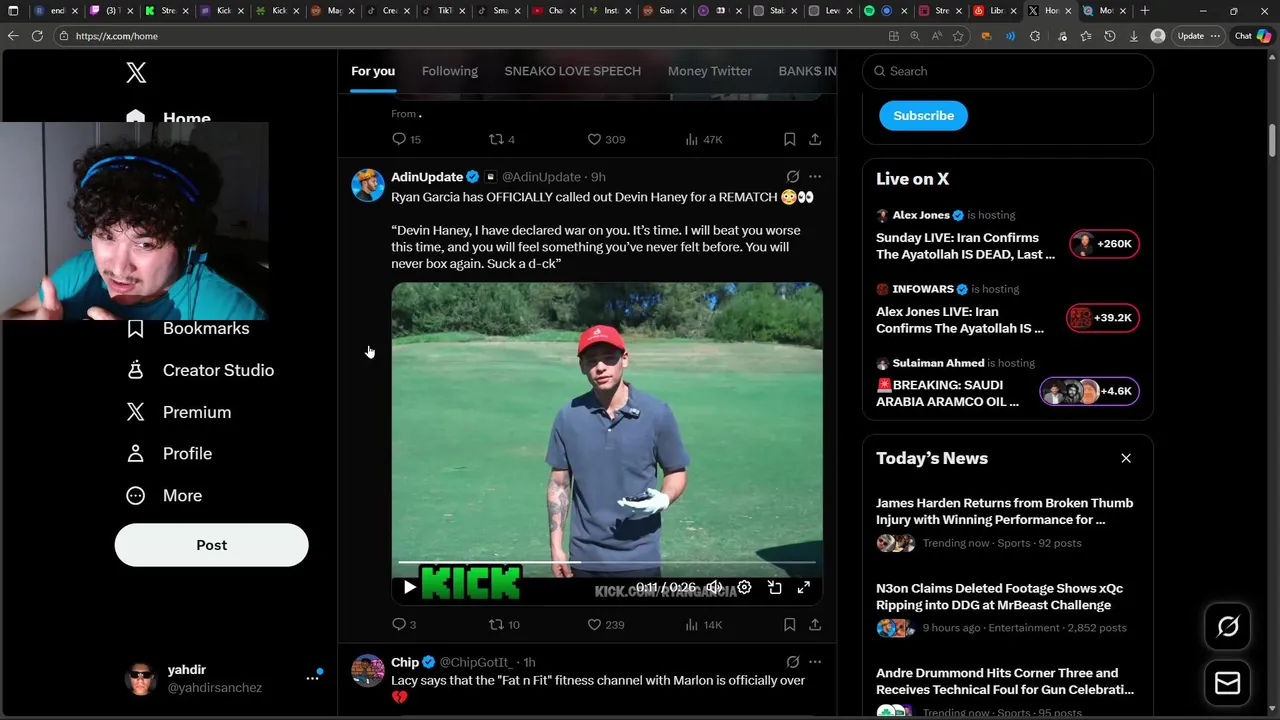
Task: Open the SNEAKO LOVE SPEECH tab
Action: click(572, 71)
